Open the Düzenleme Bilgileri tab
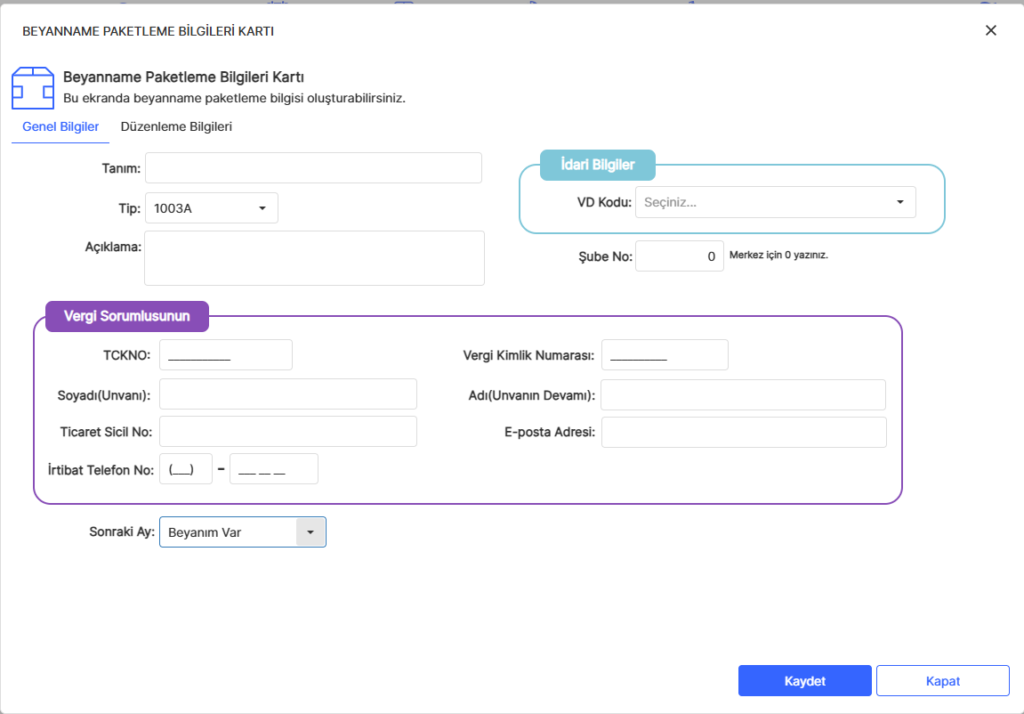The height and width of the screenshot is (714, 1024). point(176,127)
